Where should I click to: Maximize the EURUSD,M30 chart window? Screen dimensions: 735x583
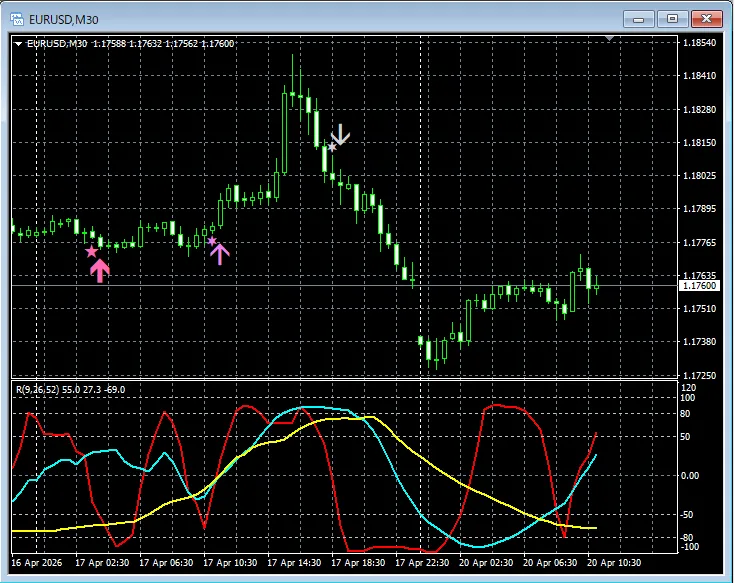coord(672,18)
